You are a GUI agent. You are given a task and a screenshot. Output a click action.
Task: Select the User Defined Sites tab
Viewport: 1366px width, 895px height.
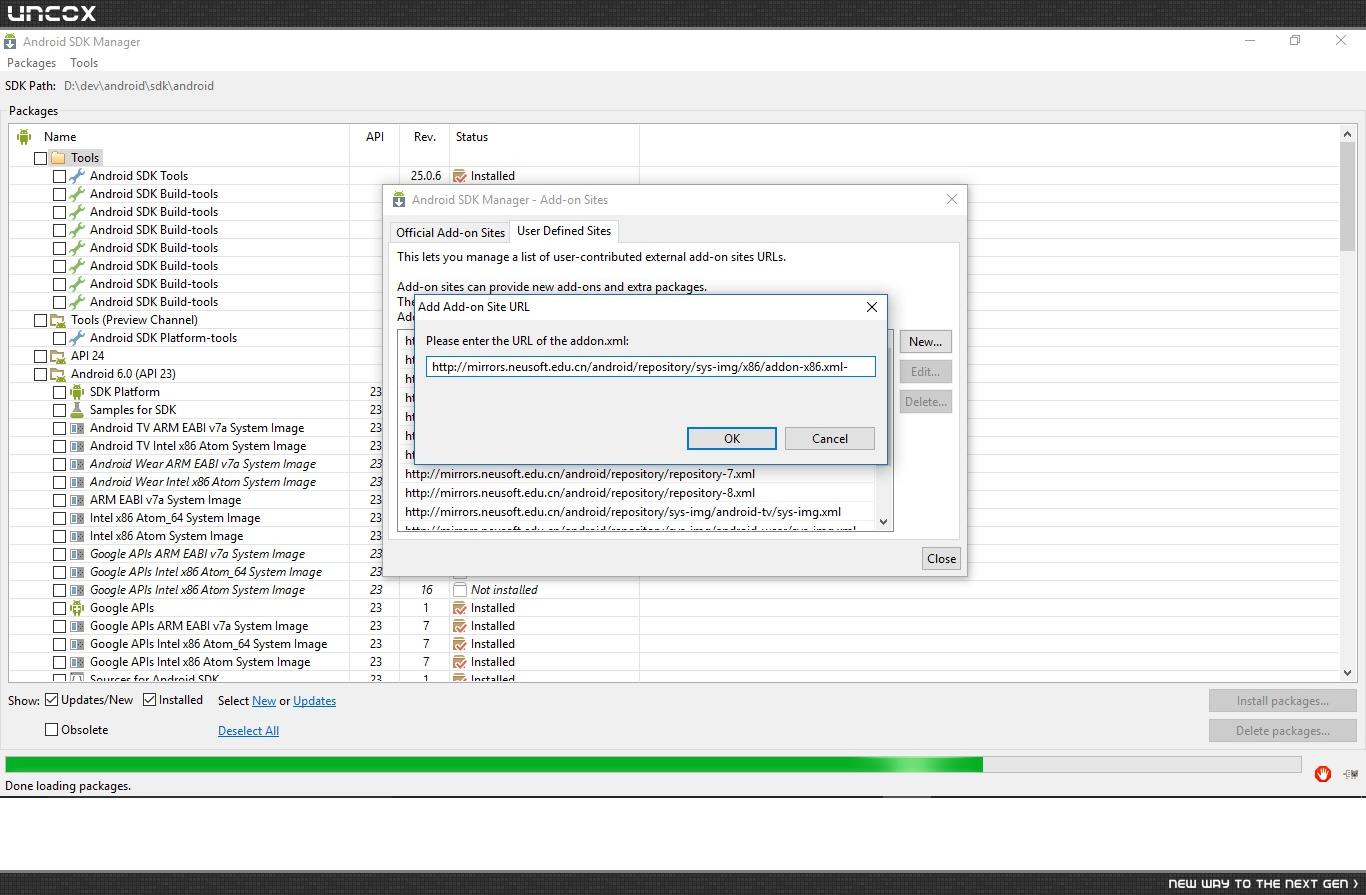click(564, 231)
